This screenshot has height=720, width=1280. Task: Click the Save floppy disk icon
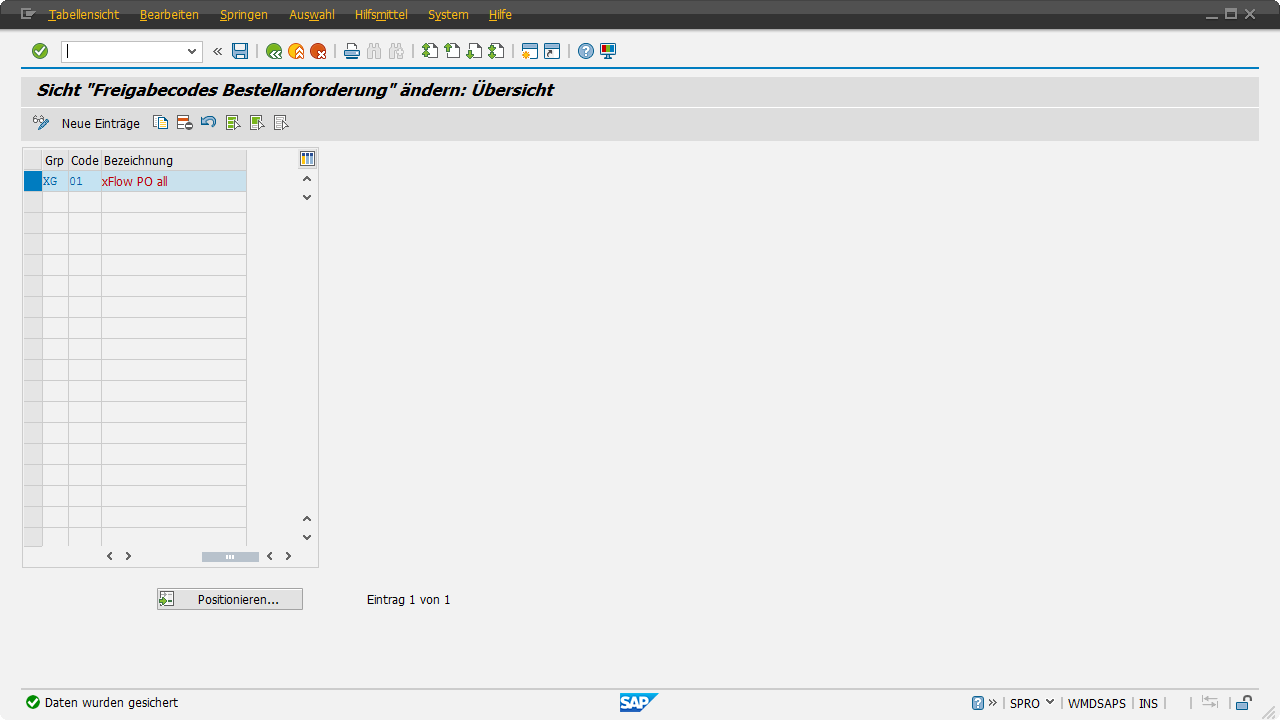(240, 51)
